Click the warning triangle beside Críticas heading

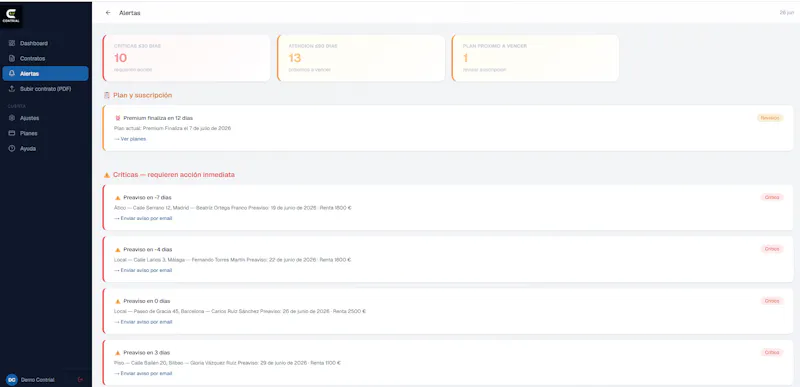pyautogui.click(x=107, y=175)
